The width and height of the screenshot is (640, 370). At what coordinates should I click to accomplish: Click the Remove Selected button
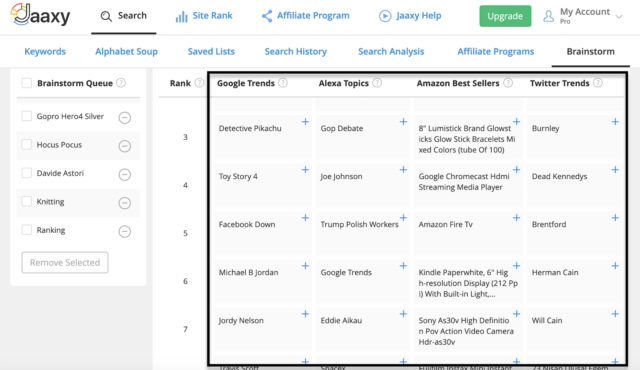pyautogui.click(x=65, y=262)
